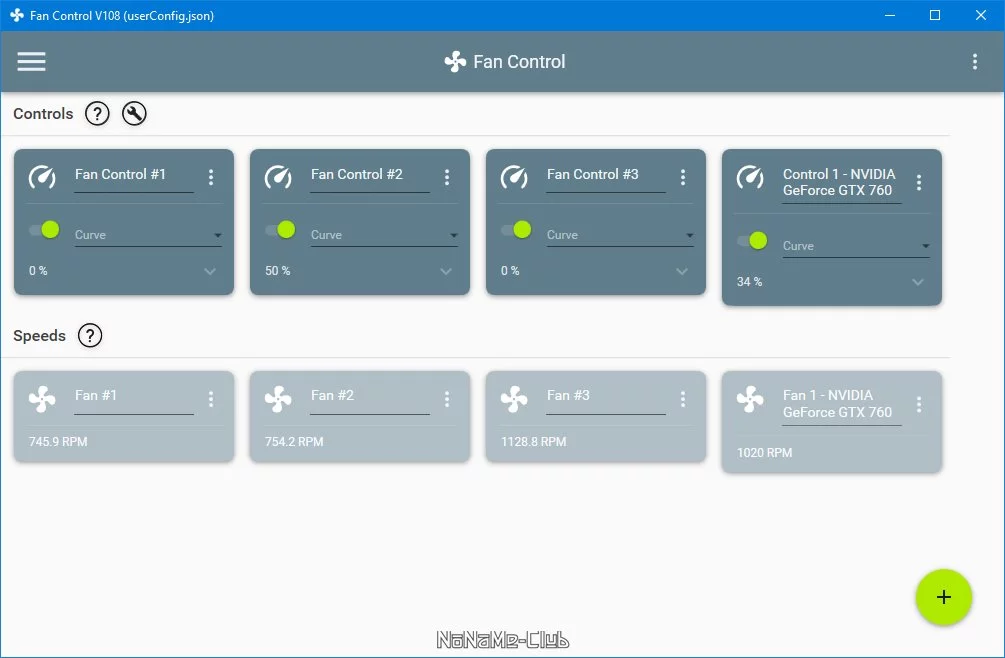
Task: Expand Fan Control #2 card details chevron
Action: tap(445, 271)
